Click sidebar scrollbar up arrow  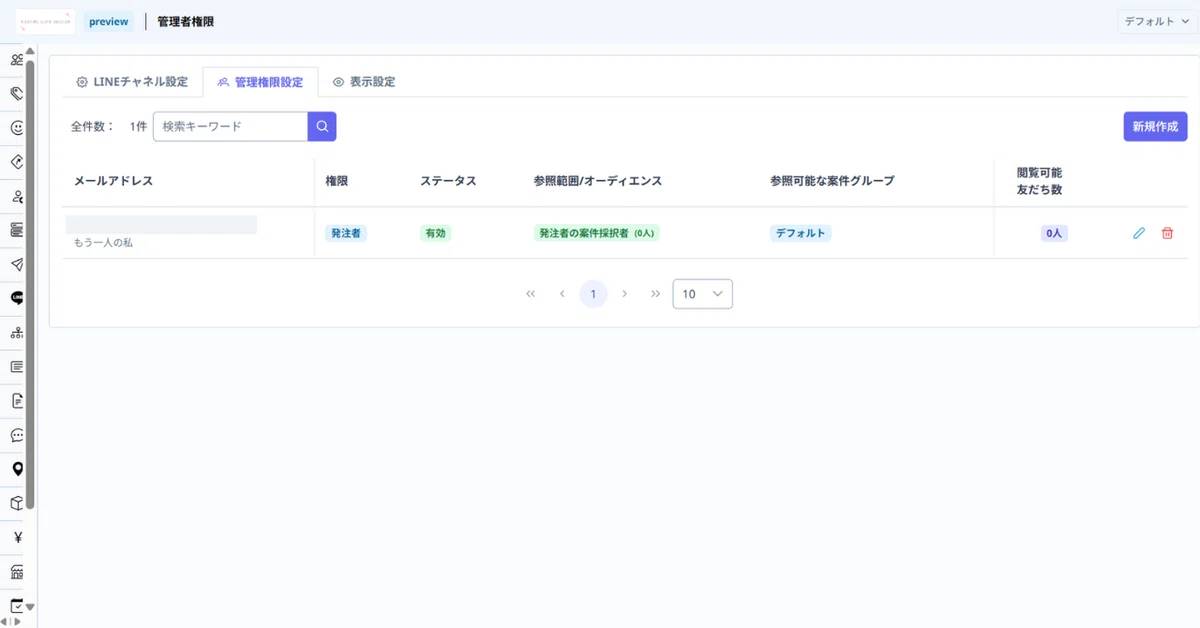click(x=30, y=52)
